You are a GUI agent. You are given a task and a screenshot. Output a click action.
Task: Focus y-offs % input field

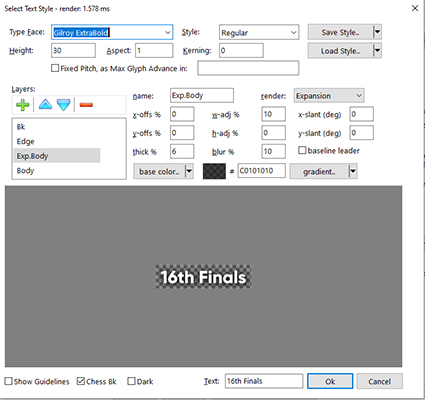(182, 133)
